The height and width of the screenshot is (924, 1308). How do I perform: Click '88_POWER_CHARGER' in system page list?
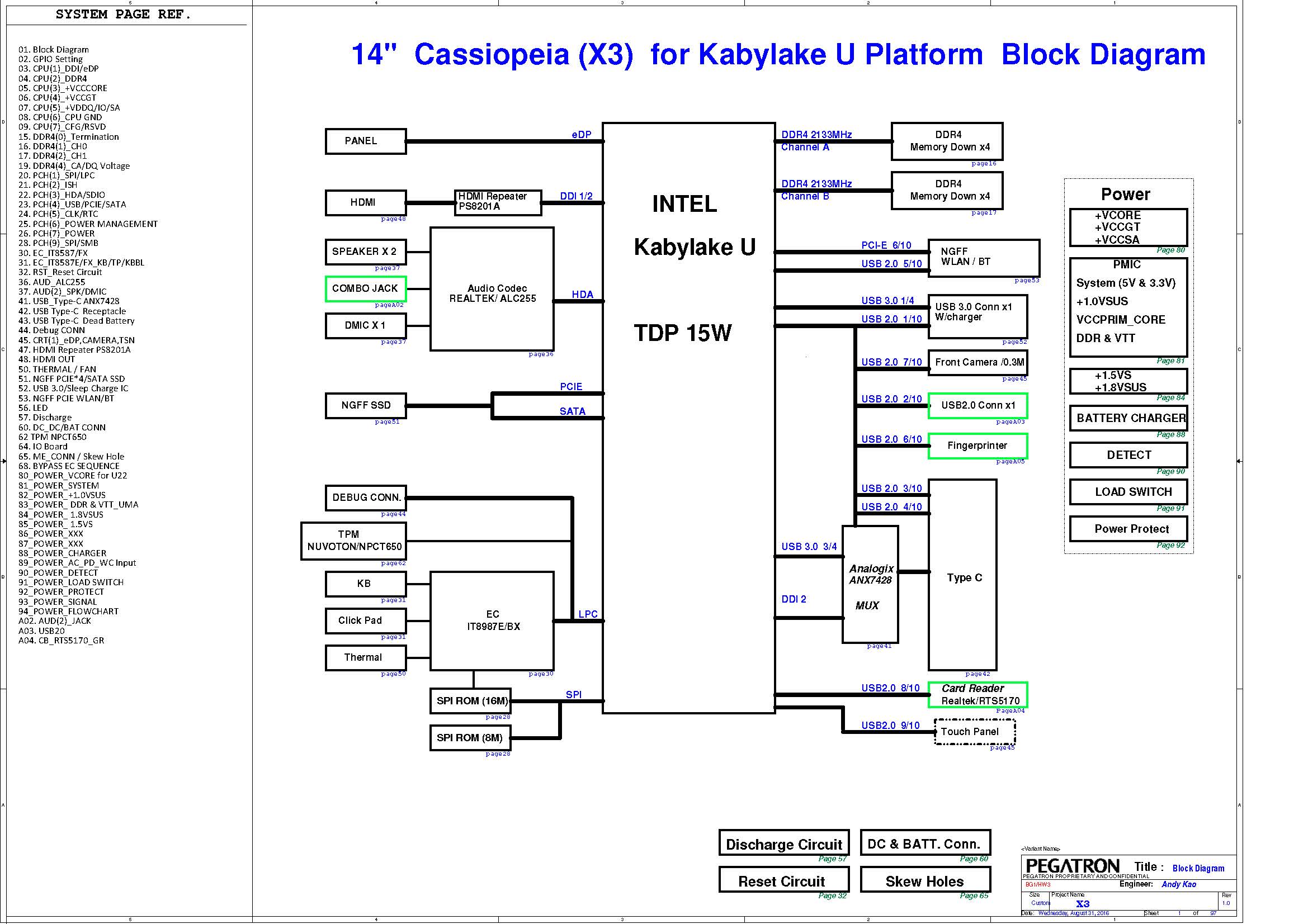point(62,553)
